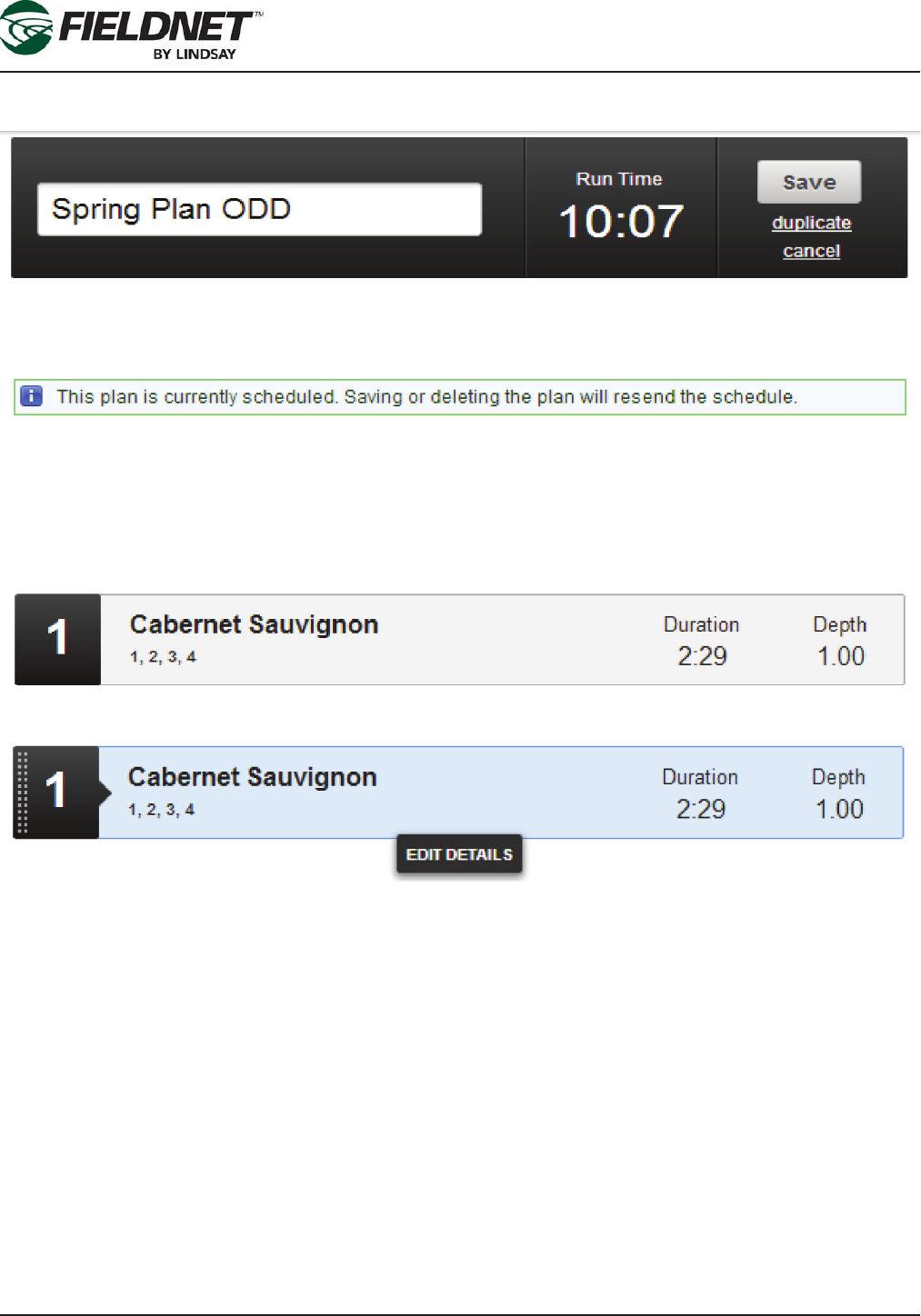This screenshot has height=1316, width=921.
Task: Focus the Spring Plan ODD name field
Action: coord(259,209)
